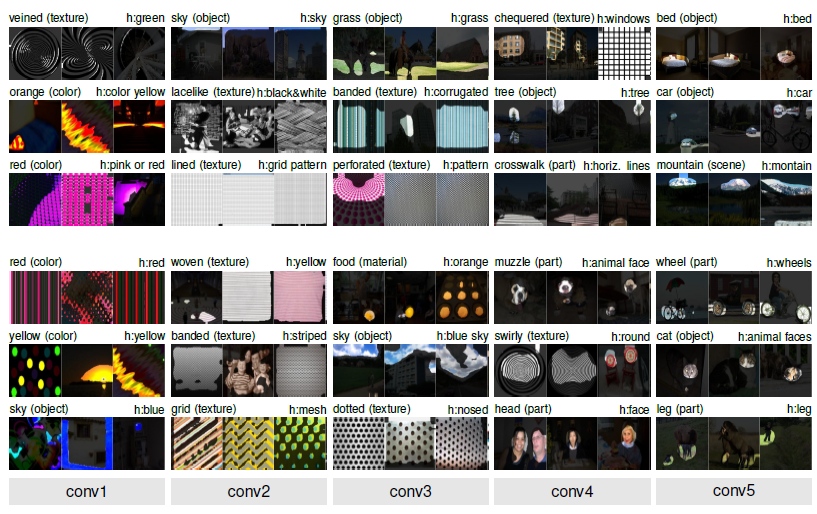
Task: Click the 'h:montain' annotation
Action: tap(787, 166)
